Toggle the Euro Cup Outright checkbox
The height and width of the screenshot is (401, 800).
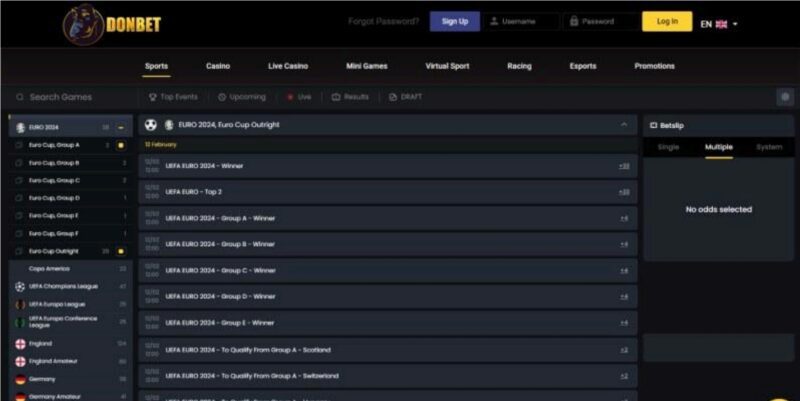[x=18, y=251]
